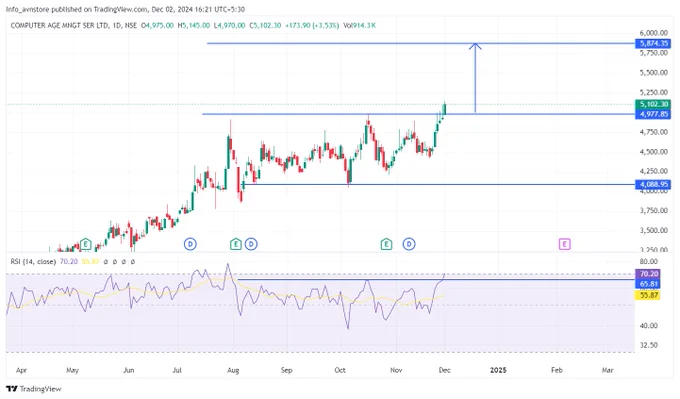The height and width of the screenshot is (399, 680).
Task: Click the Dec label on the time axis
Action: pos(445,370)
